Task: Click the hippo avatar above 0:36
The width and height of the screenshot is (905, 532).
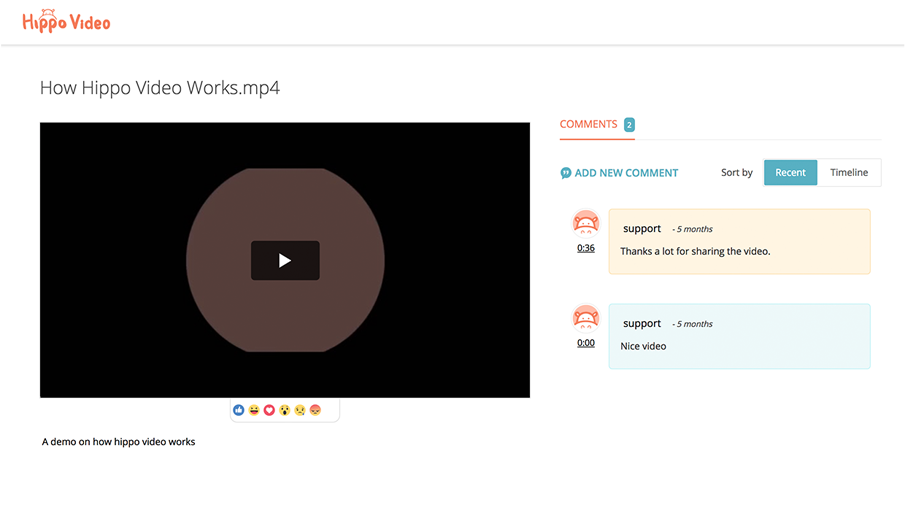Action: [586, 223]
